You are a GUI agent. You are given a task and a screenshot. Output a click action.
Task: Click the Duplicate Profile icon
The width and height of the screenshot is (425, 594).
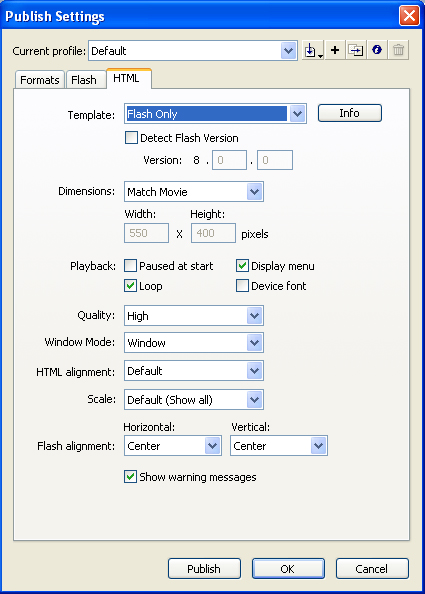(356, 50)
